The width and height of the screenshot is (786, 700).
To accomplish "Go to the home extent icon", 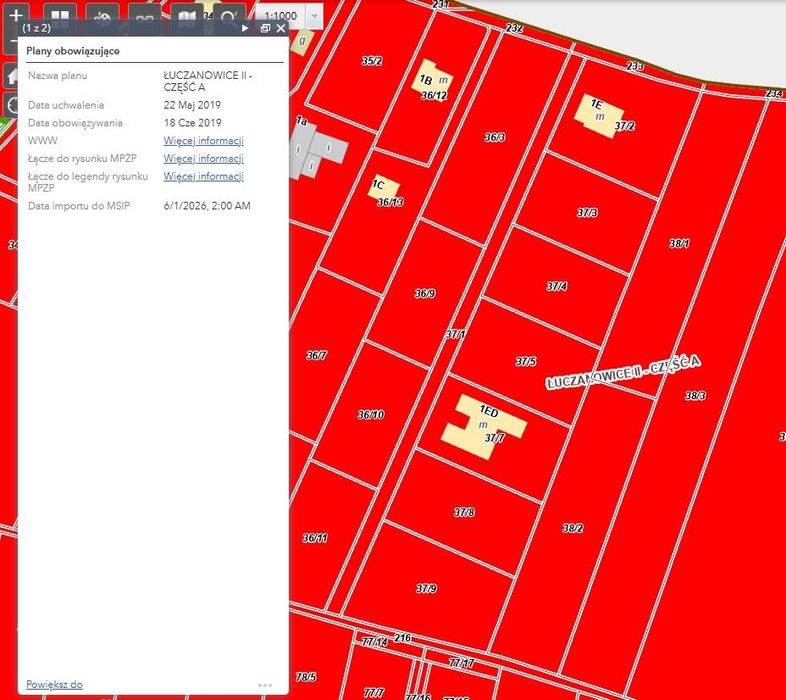I will pyautogui.click(x=11, y=76).
